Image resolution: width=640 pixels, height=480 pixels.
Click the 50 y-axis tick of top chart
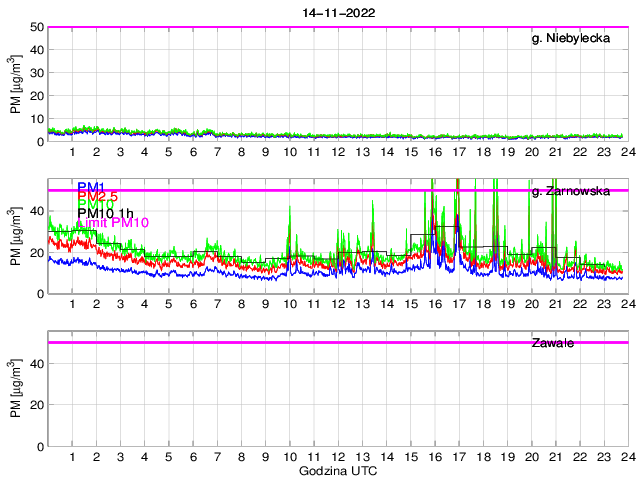[x=37, y=27]
